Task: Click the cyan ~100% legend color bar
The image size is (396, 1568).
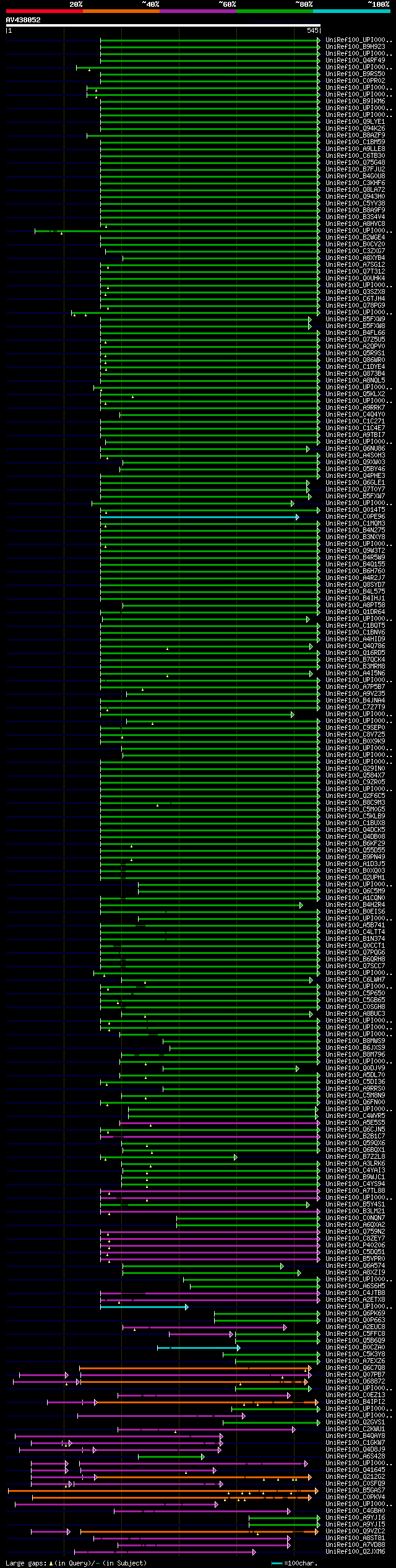Action: [x=351, y=11]
